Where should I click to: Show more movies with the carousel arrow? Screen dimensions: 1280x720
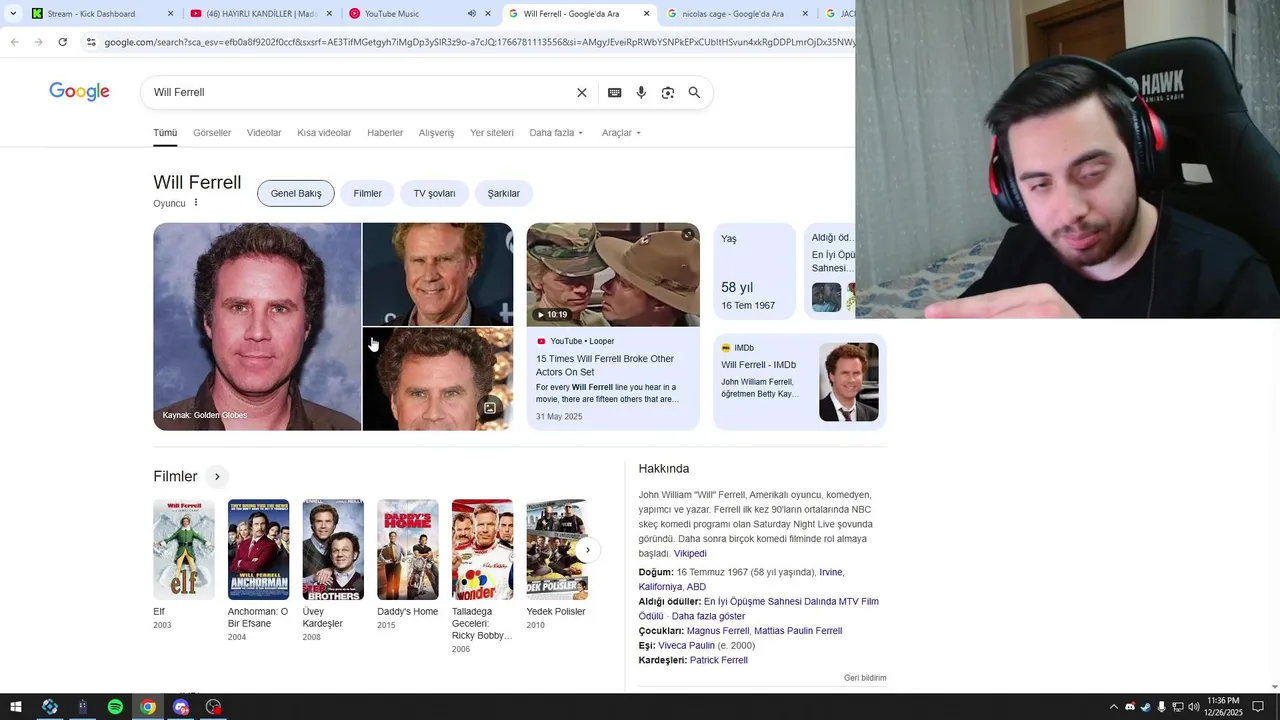(x=588, y=550)
